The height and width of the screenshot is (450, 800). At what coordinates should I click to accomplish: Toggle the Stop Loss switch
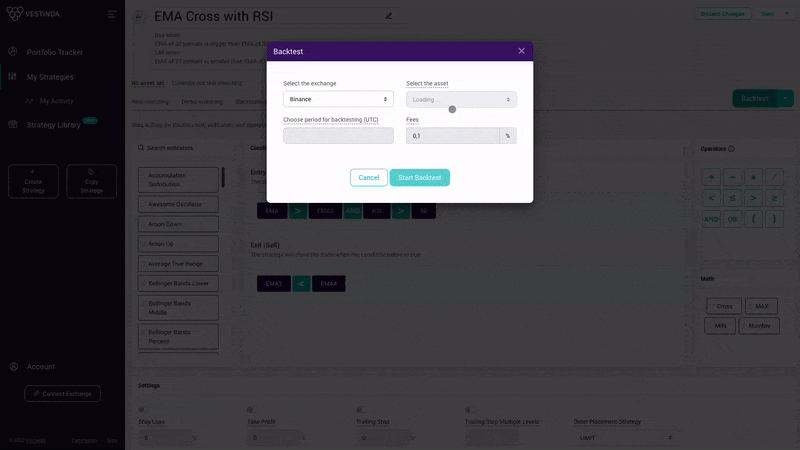(x=143, y=410)
